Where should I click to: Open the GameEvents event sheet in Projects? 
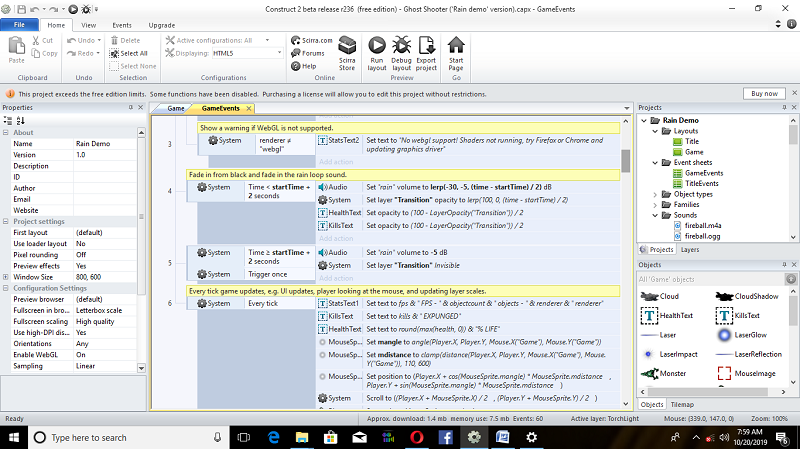pyautogui.click(x=698, y=173)
